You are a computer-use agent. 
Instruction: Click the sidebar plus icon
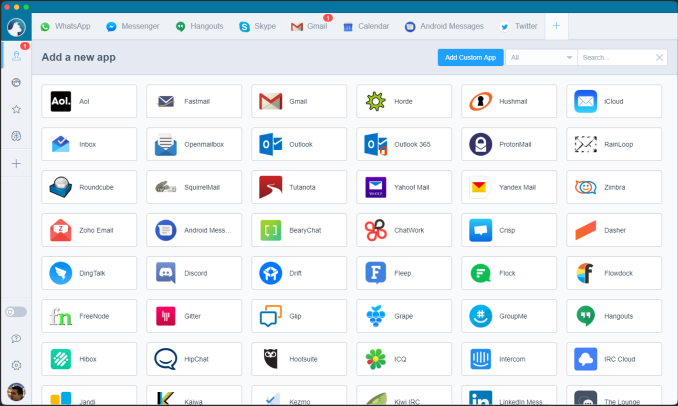[16, 163]
